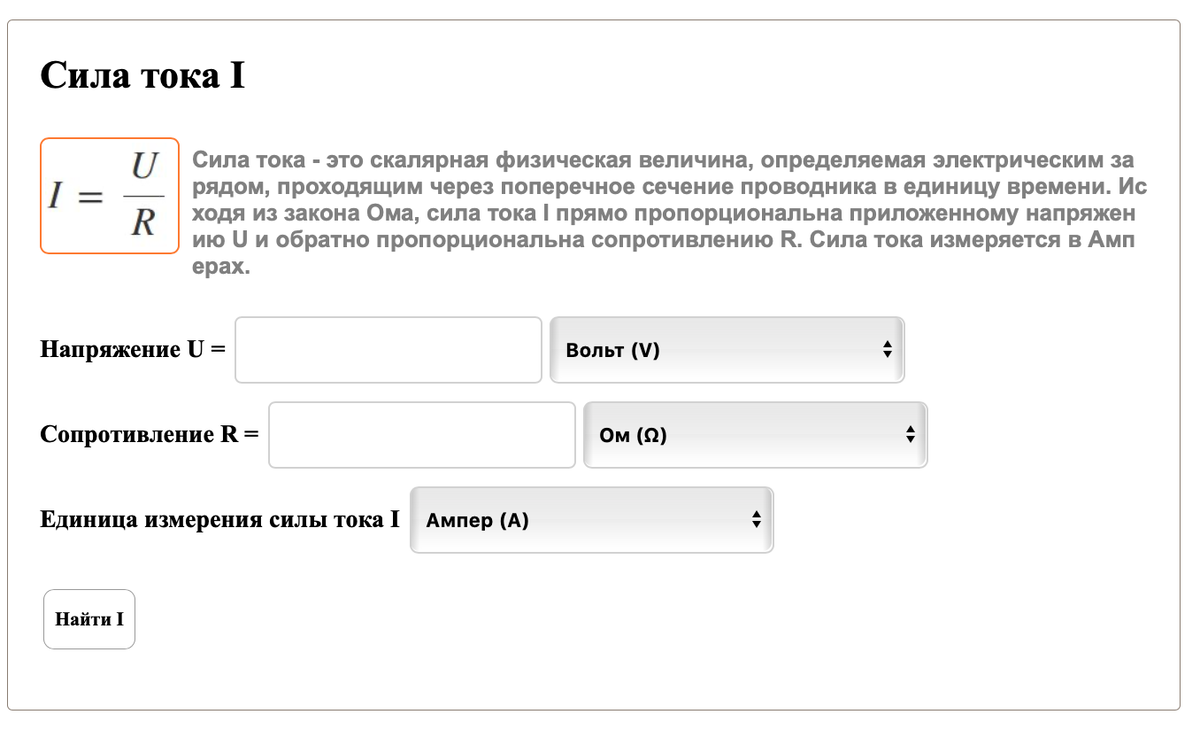Click the Напряжение U input field

(x=388, y=349)
